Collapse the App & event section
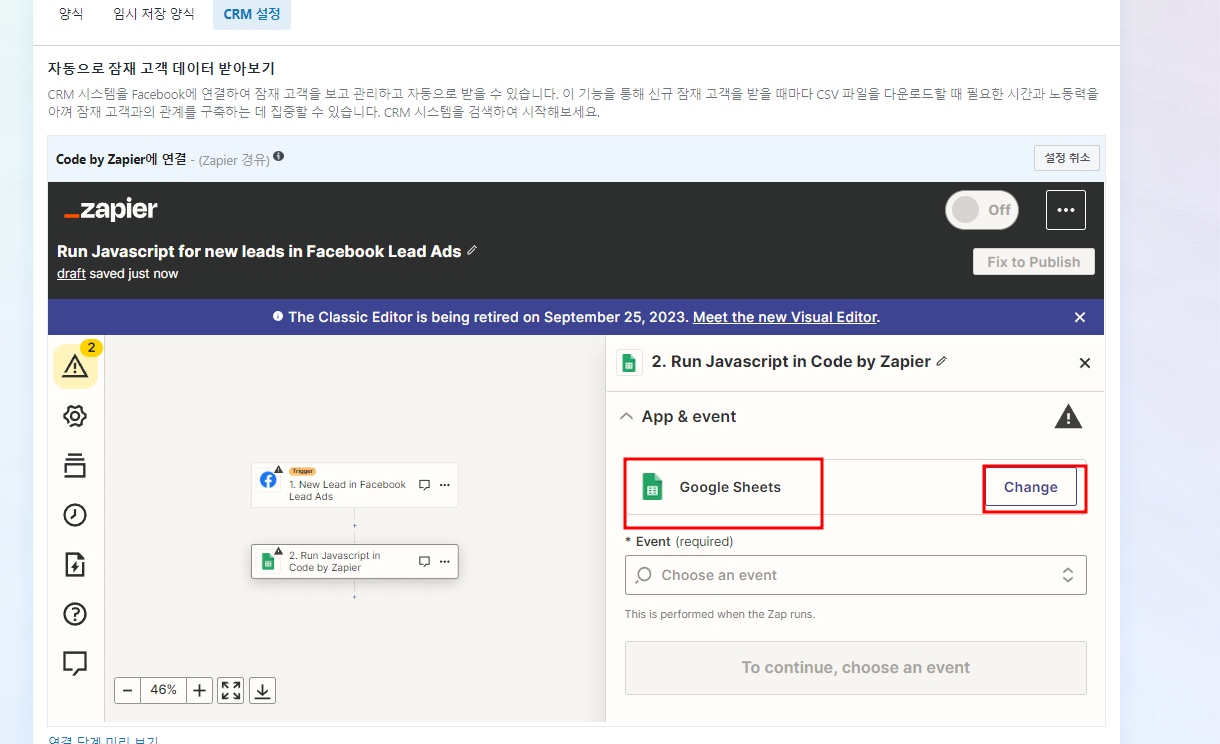The image size is (1220, 744). pyautogui.click(x=627, y=416)
